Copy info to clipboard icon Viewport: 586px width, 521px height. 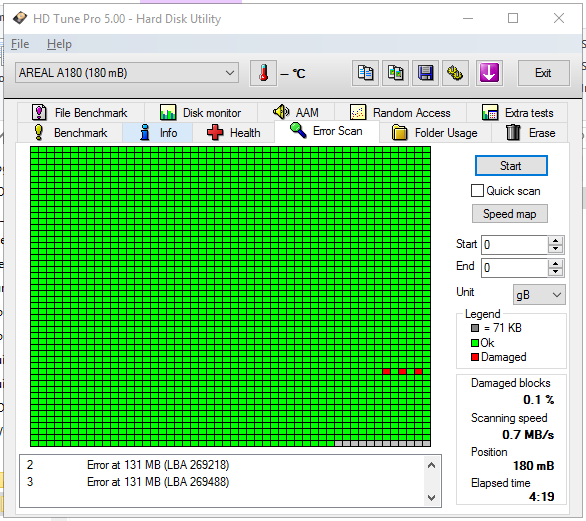[365, 73]
